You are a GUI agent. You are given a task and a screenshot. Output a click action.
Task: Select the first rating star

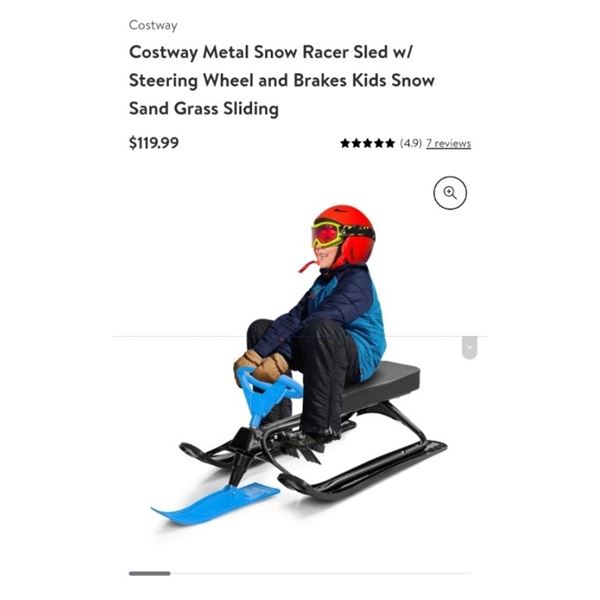pos(345,143)
